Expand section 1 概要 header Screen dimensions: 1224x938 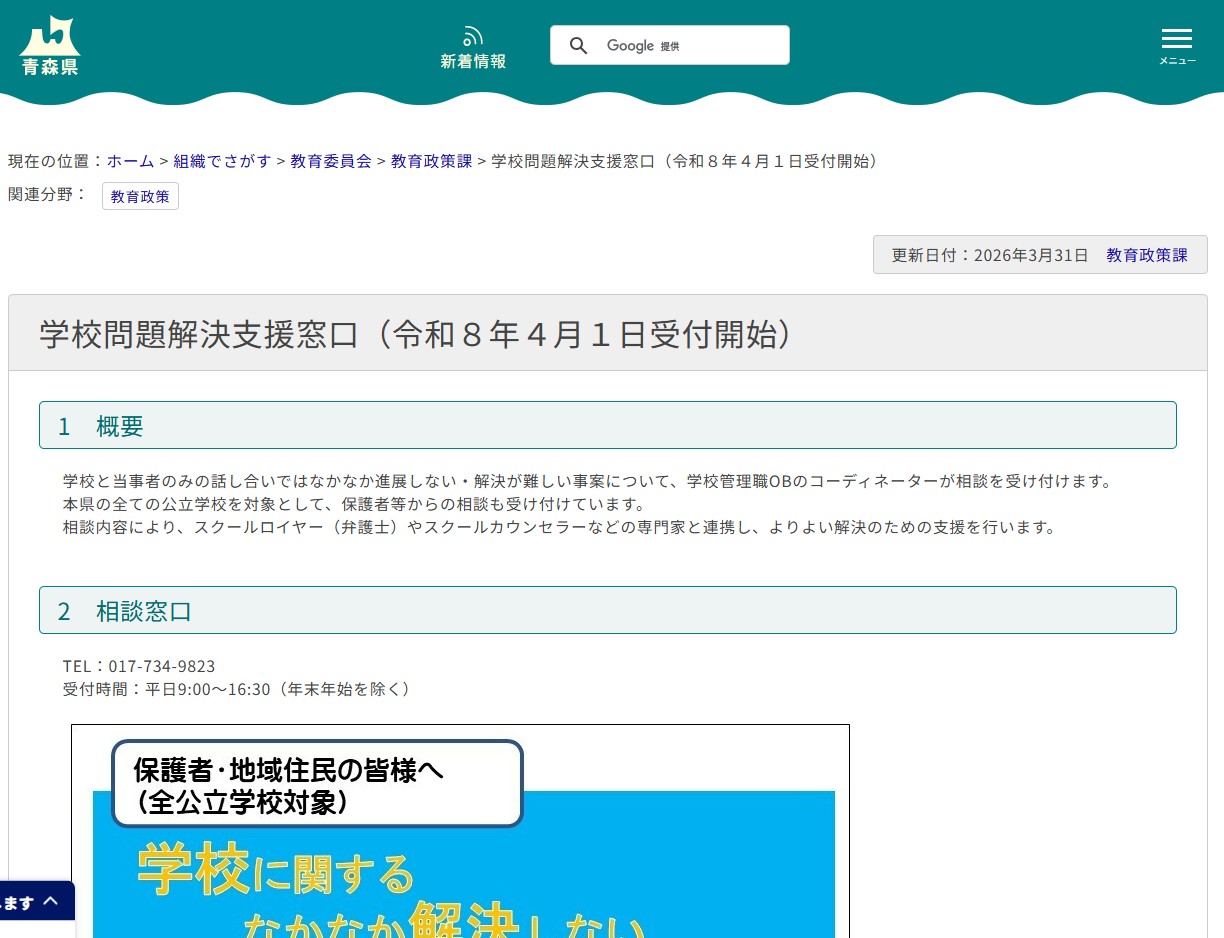pyautogui.click(x=607, y=425)
